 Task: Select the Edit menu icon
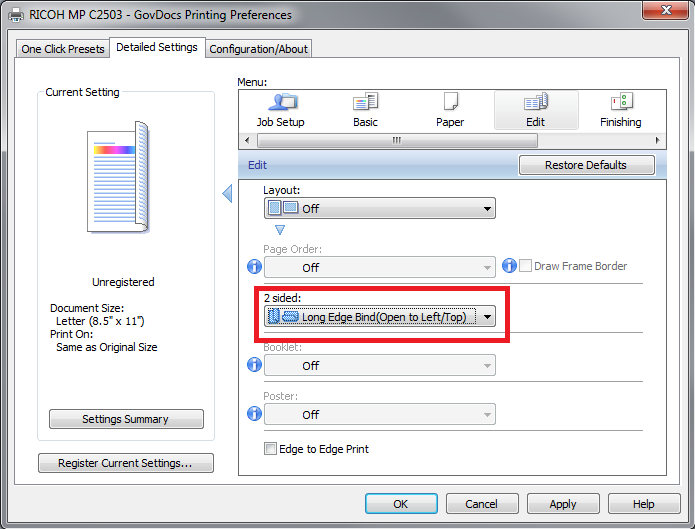pyautogui.click(x=536, y=110)
